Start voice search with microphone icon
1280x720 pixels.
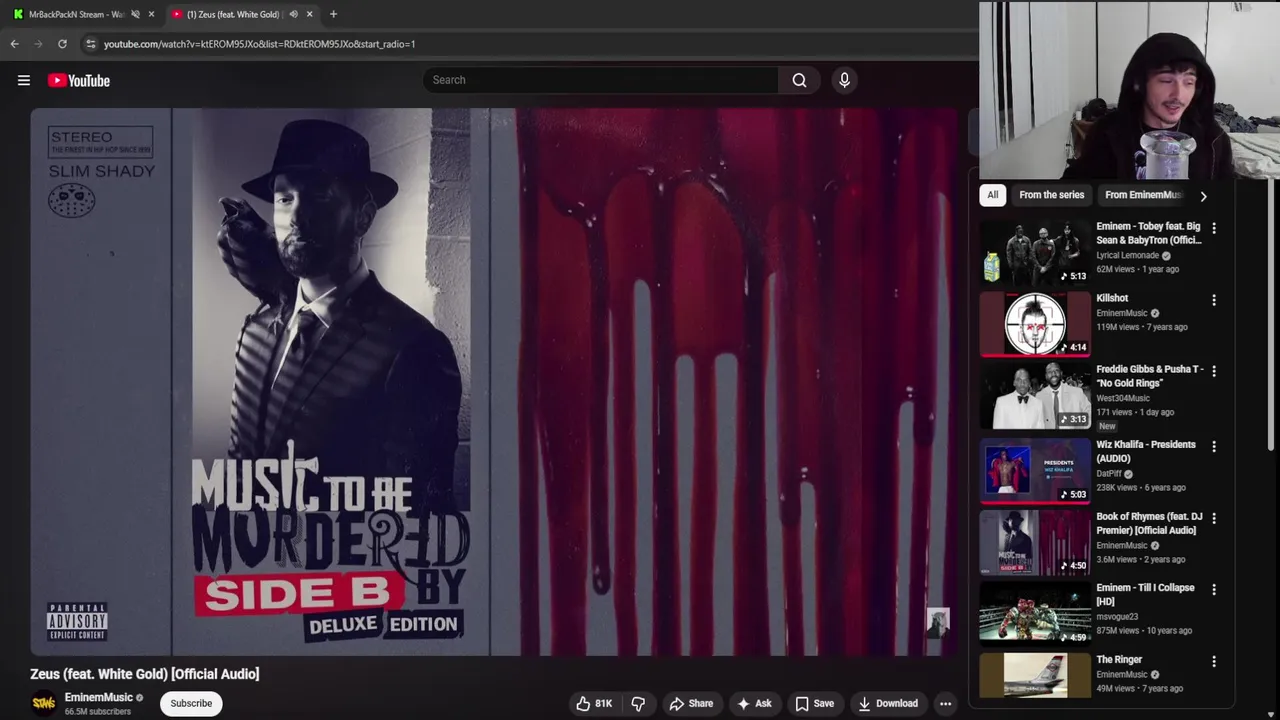pyautogui.click(x=844, y=80)
